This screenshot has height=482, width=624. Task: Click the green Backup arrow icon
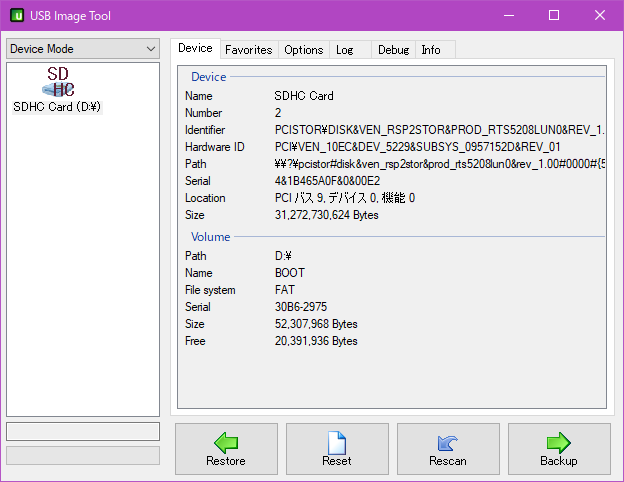[x=559, y=443]
